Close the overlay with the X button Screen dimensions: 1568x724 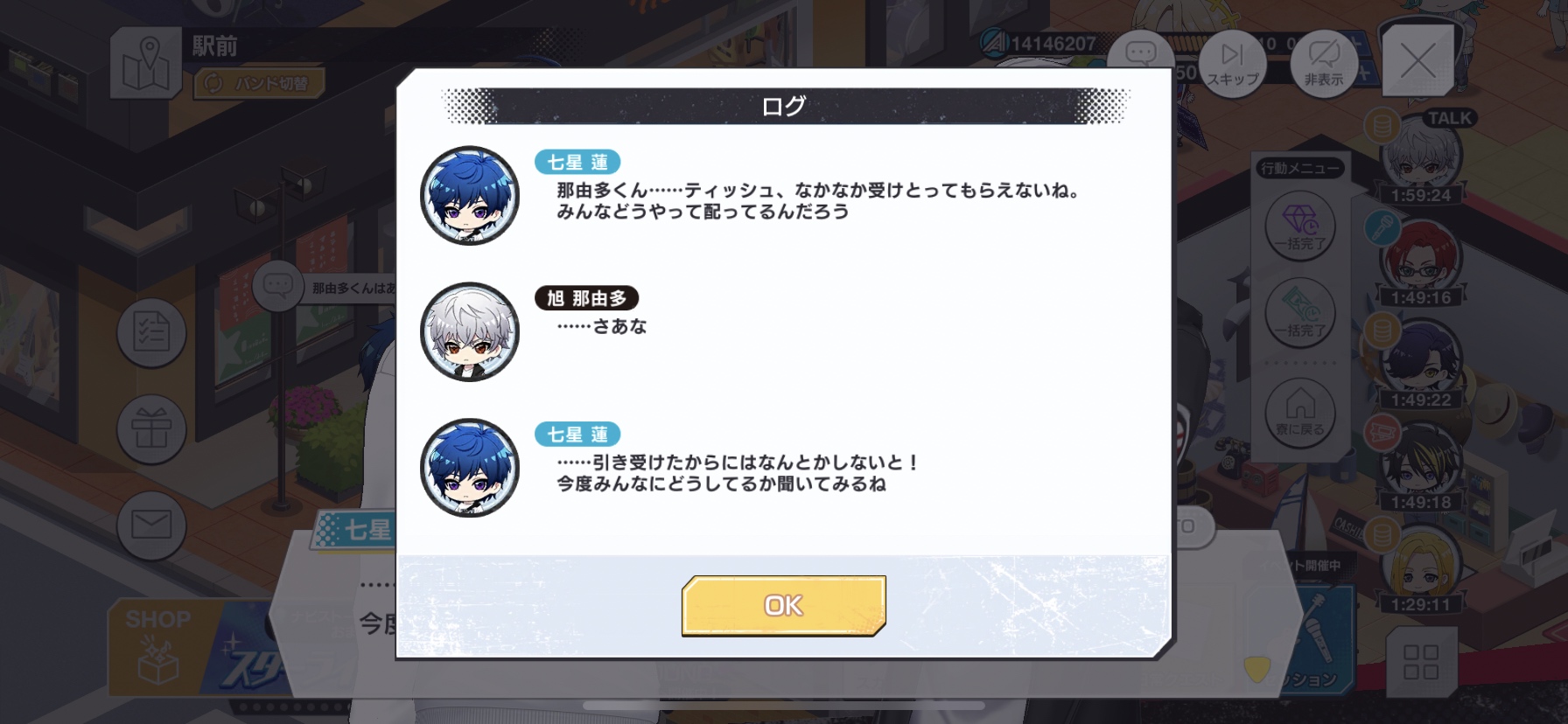[1417, 62]
